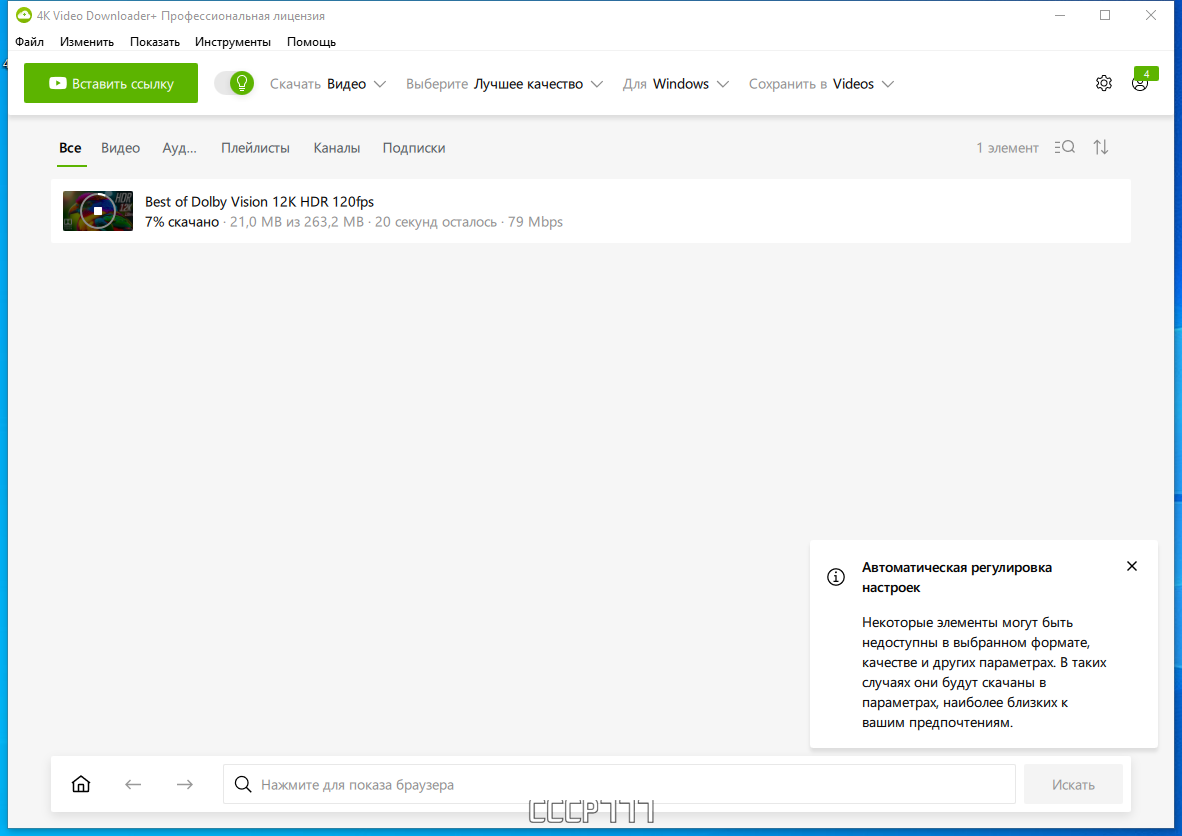This screenshot has height=836, width=1182.
Task: Click the info icon in notification
Action: (836, 577)
